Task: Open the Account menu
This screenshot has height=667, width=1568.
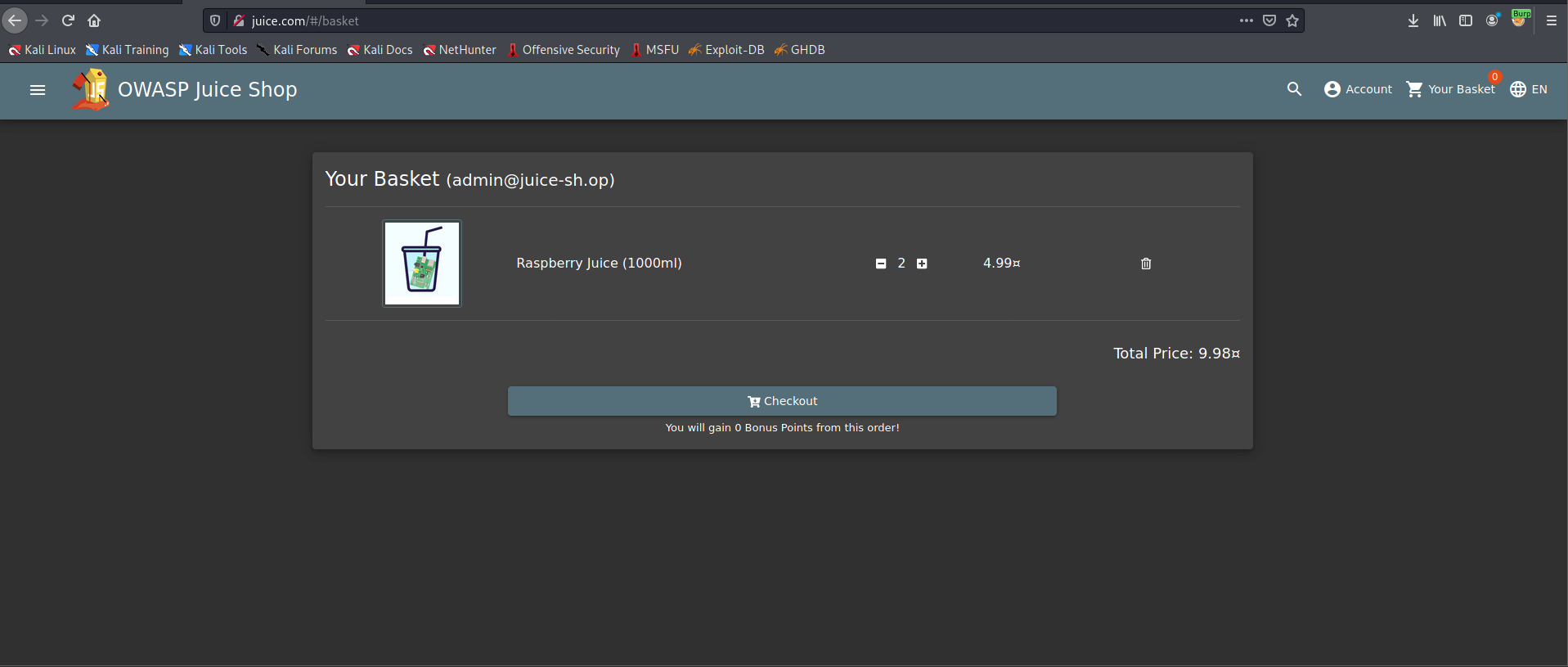Action: pos(1358,89)
